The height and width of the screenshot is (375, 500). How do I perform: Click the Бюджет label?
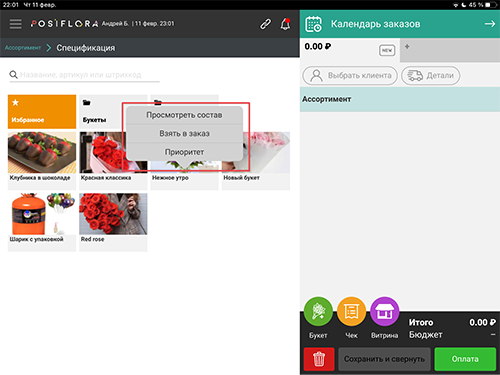point(426,335)
